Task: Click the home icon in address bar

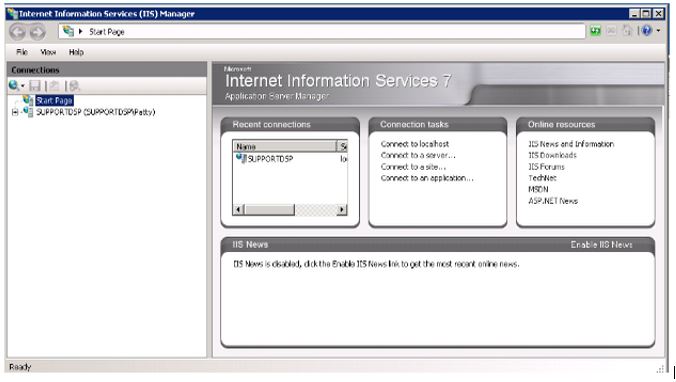Action: click(x=68, y=31)
